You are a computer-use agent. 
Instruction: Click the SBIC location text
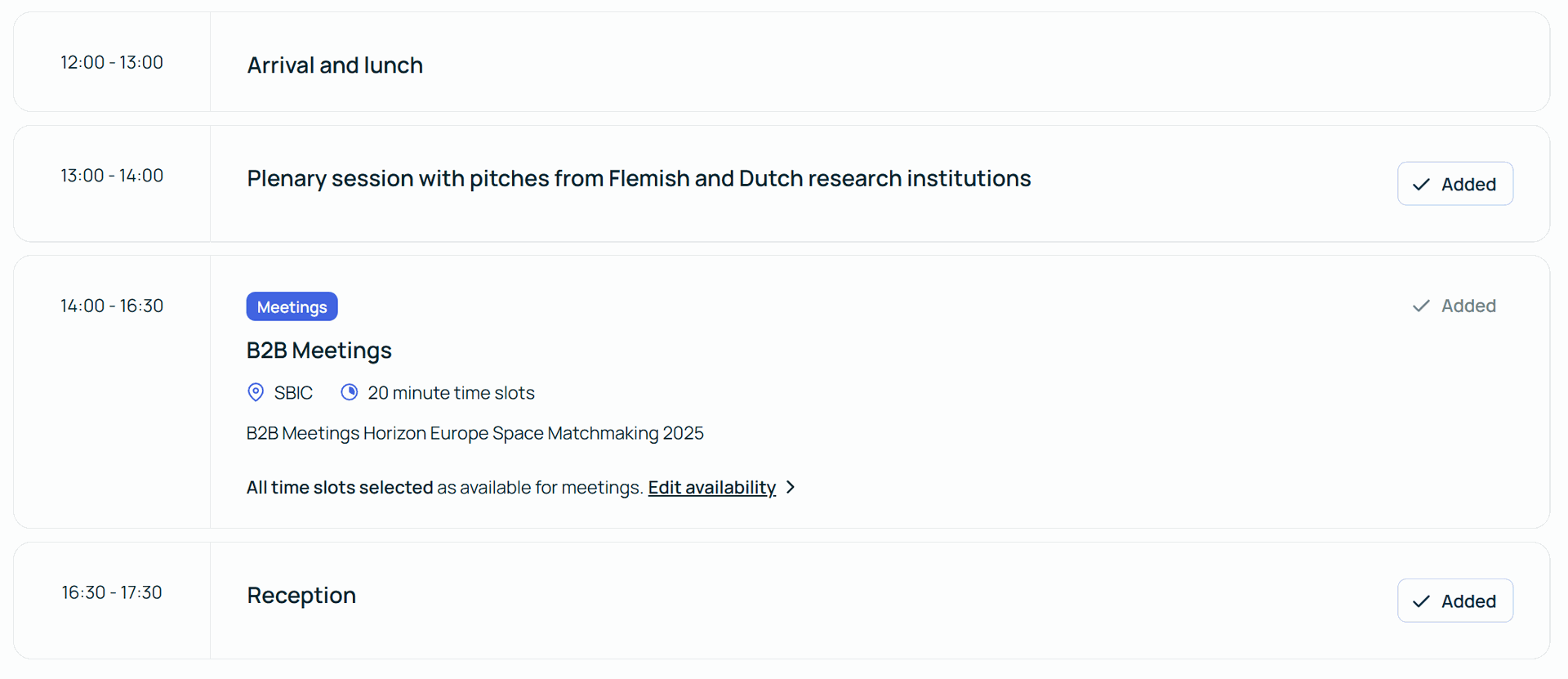pos(293,393)
